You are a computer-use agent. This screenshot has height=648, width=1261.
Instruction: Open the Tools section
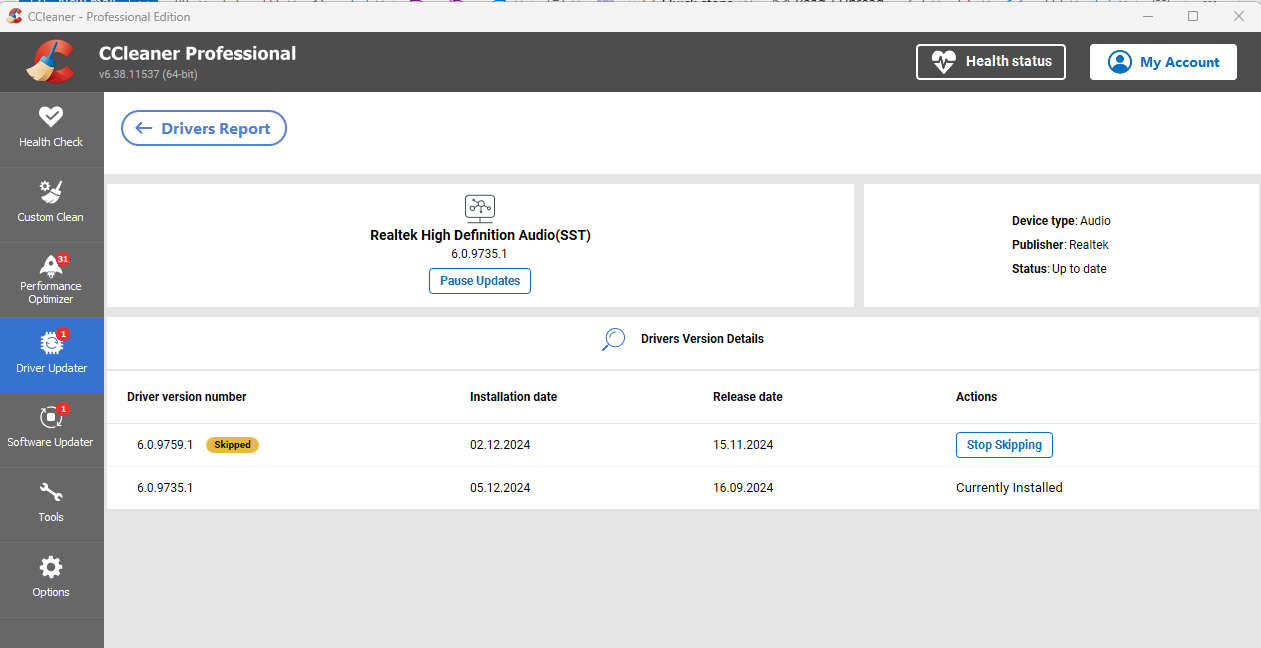tap(51, 505)
